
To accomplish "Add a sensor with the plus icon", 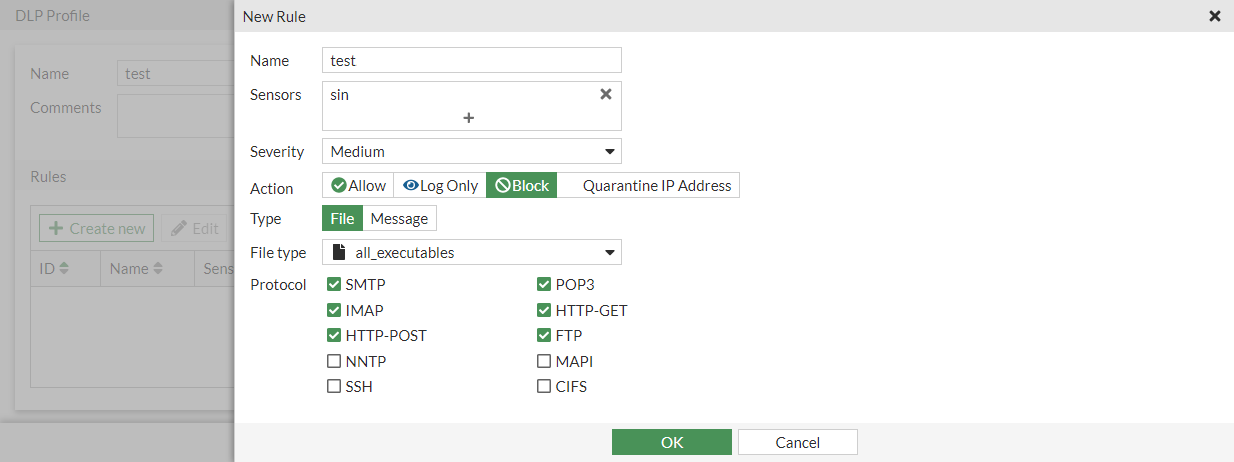I will 468,118.
